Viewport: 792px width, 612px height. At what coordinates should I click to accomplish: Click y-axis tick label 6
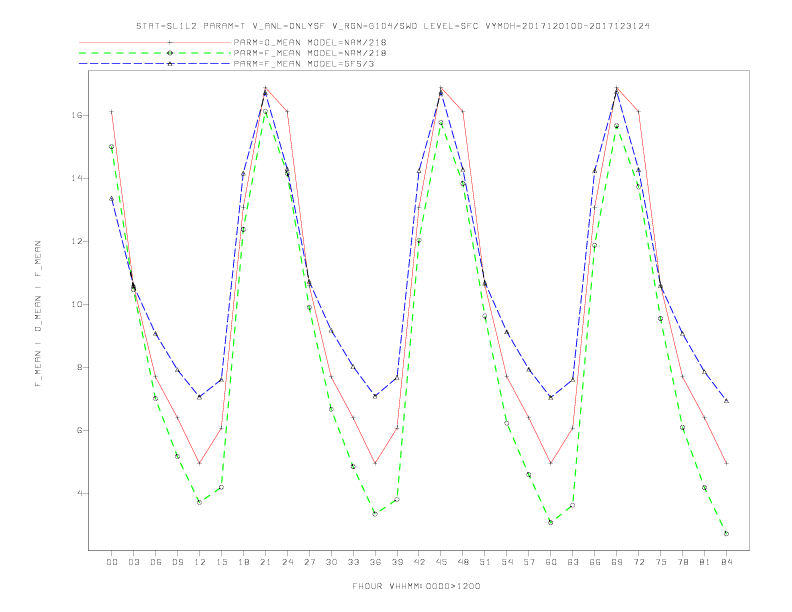coord(80,431)
